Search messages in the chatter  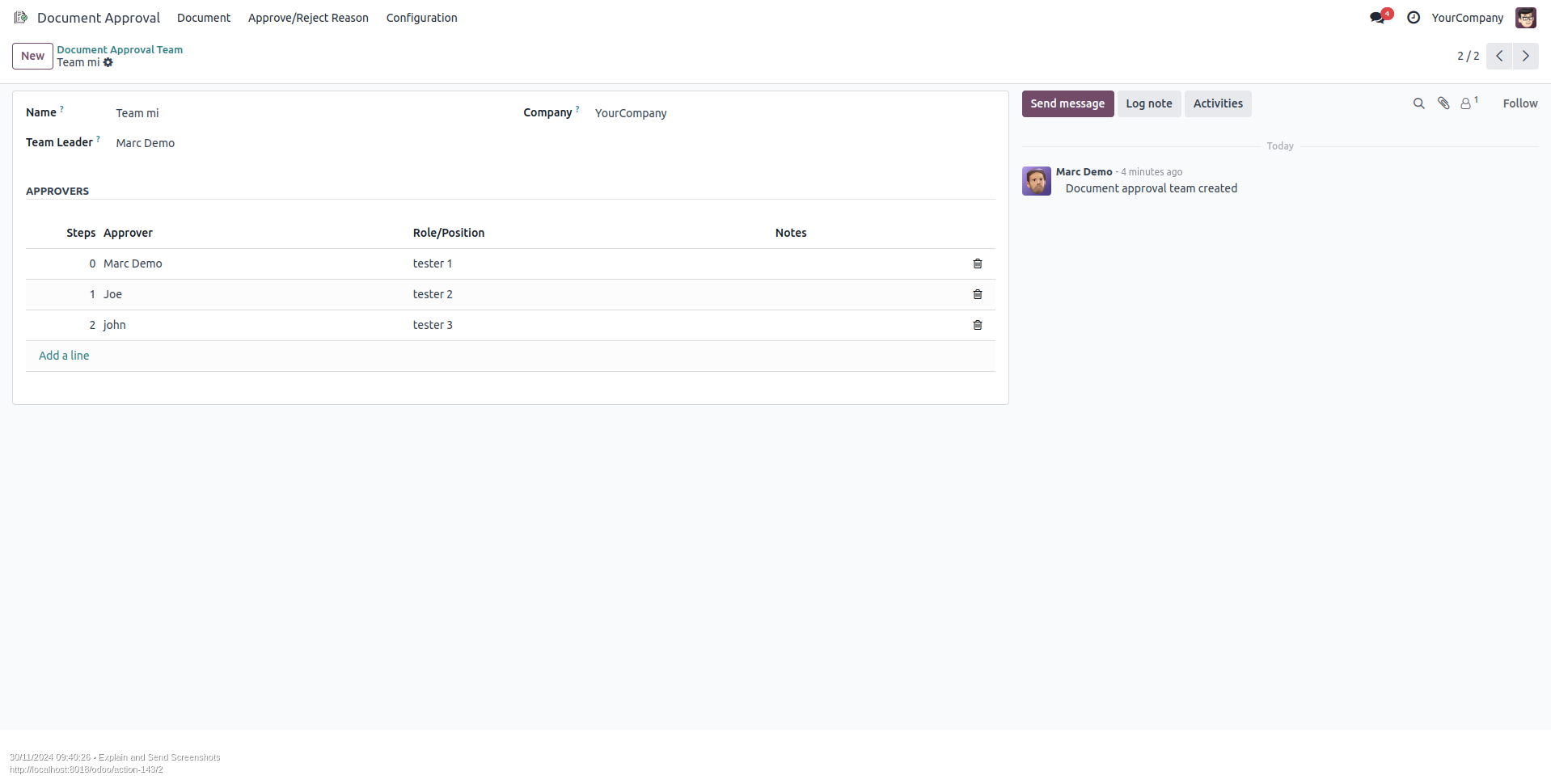(1418, 103)
